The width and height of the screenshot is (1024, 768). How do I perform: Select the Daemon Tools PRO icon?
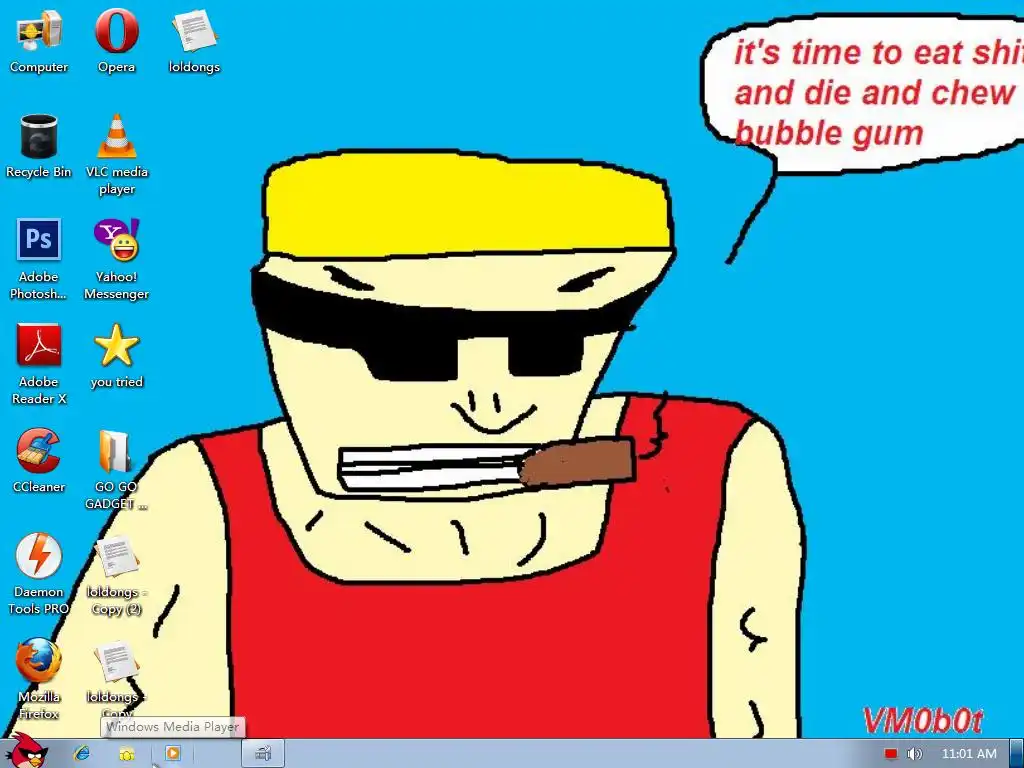pos(39,574)
